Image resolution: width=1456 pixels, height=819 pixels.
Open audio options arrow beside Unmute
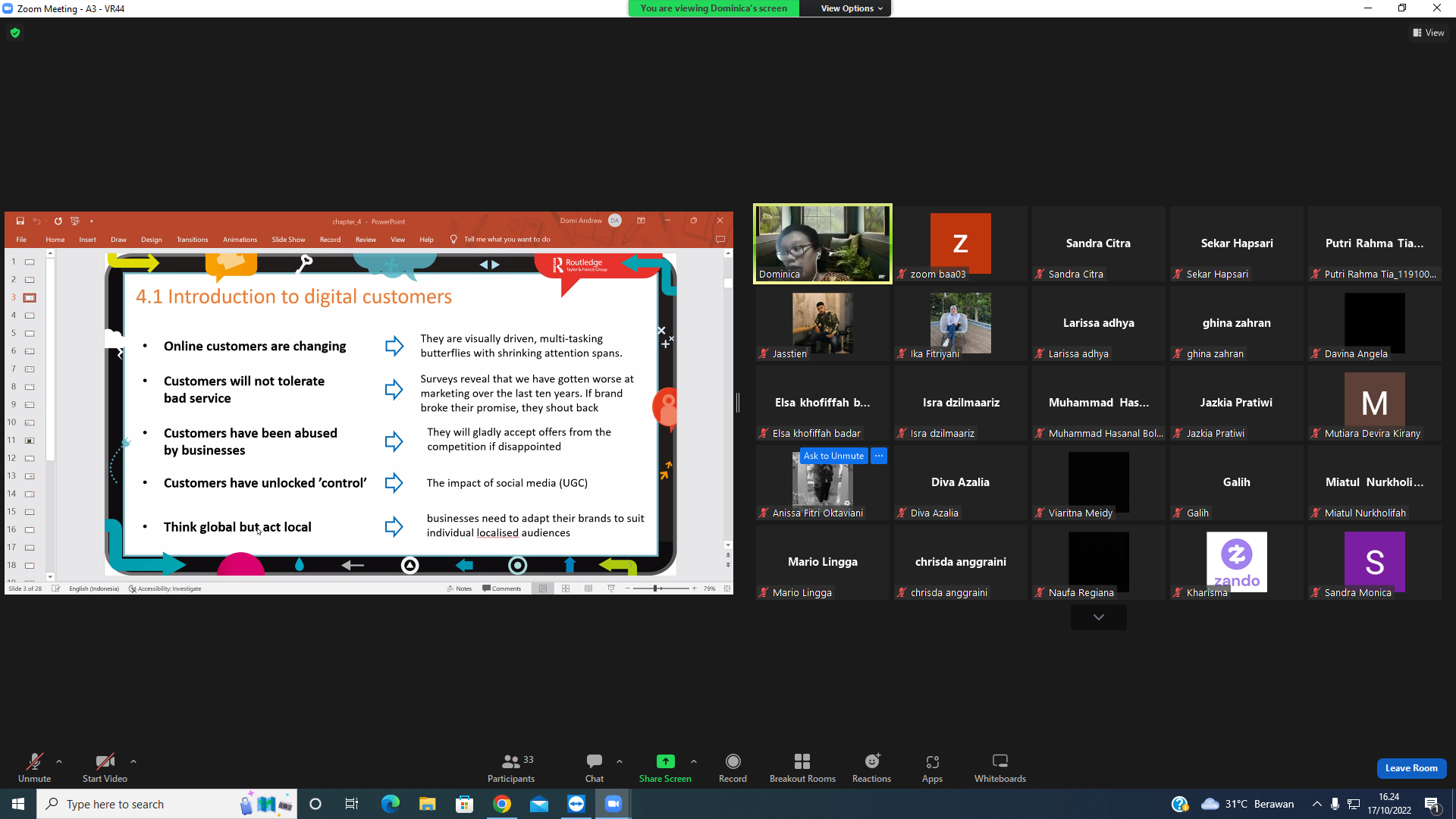[59, 761]
